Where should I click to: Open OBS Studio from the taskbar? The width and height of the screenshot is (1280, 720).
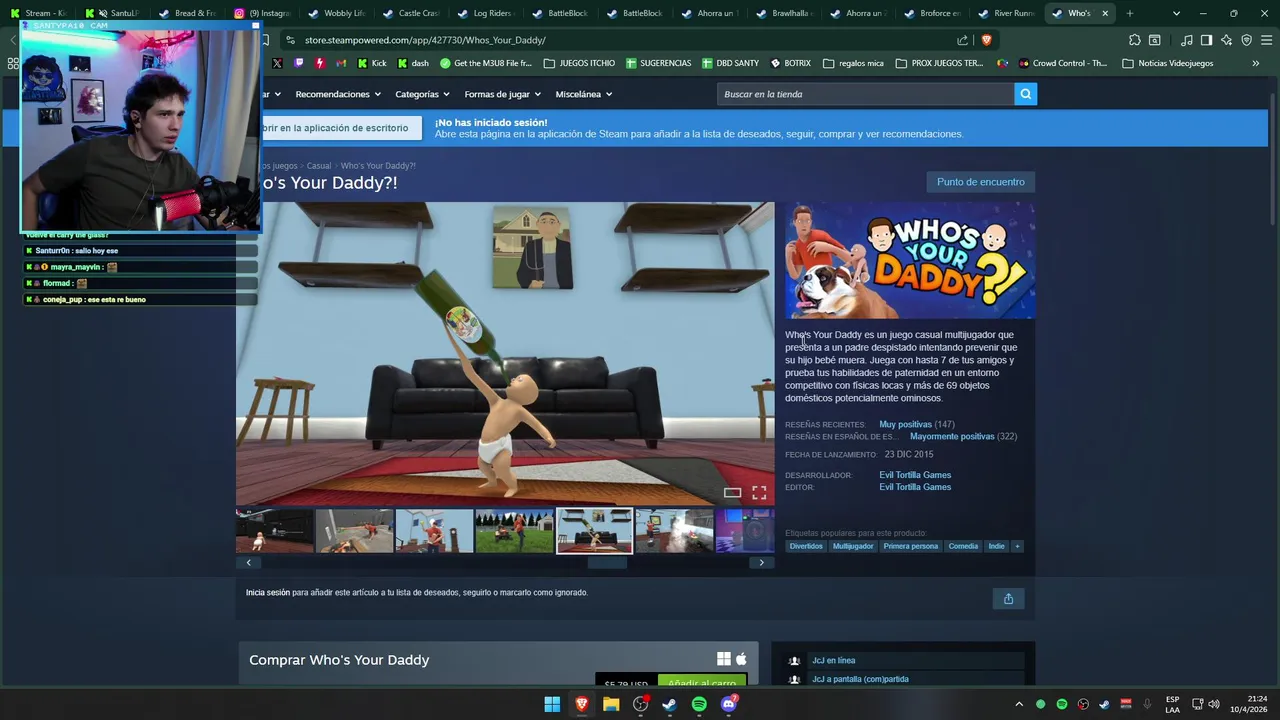pyautogui.click(x=641, y=704)
